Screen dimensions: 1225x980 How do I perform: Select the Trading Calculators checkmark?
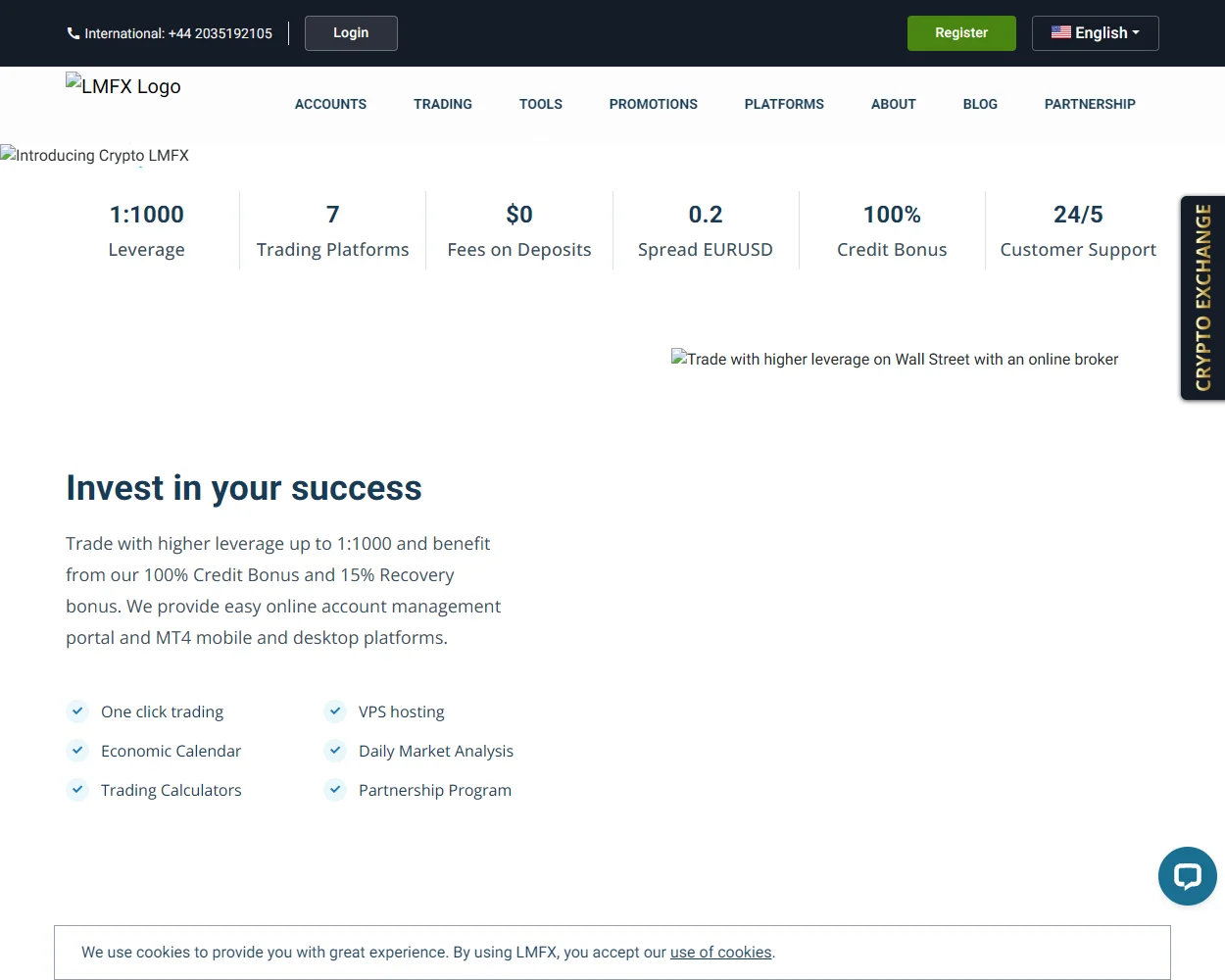point(77,790)
